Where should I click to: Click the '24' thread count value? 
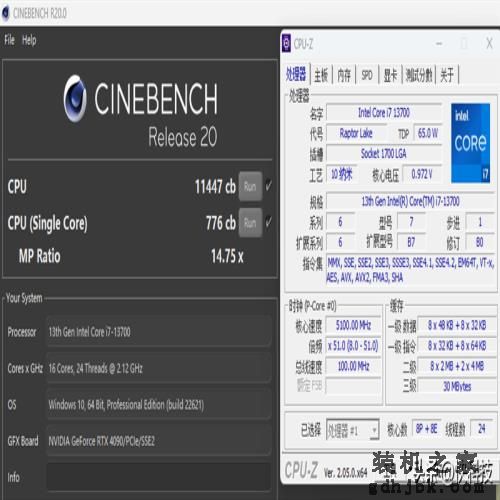click(482, 428)
